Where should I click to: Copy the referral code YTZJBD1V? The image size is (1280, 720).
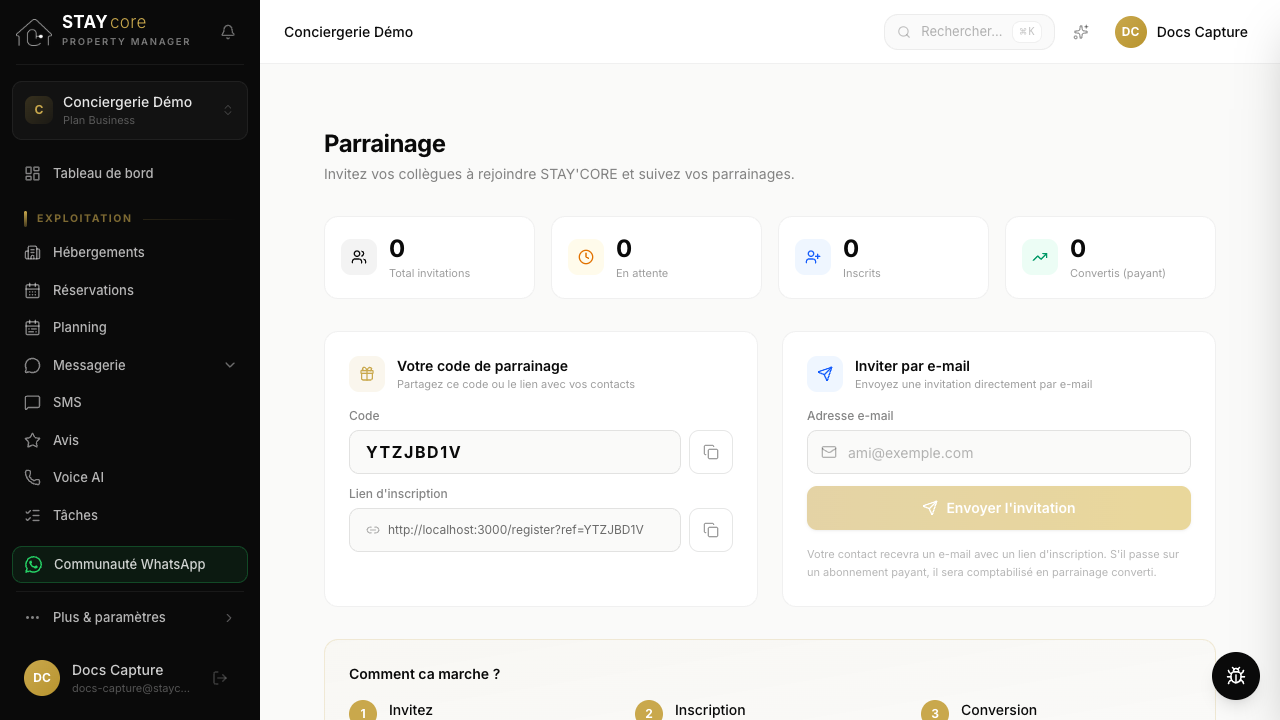click(711, 452)
